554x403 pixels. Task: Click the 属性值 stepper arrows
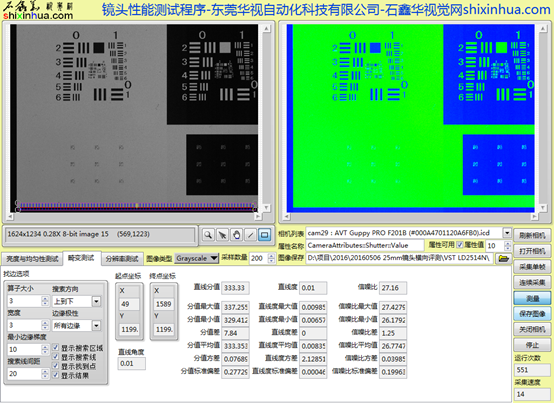tap(508, 245)
